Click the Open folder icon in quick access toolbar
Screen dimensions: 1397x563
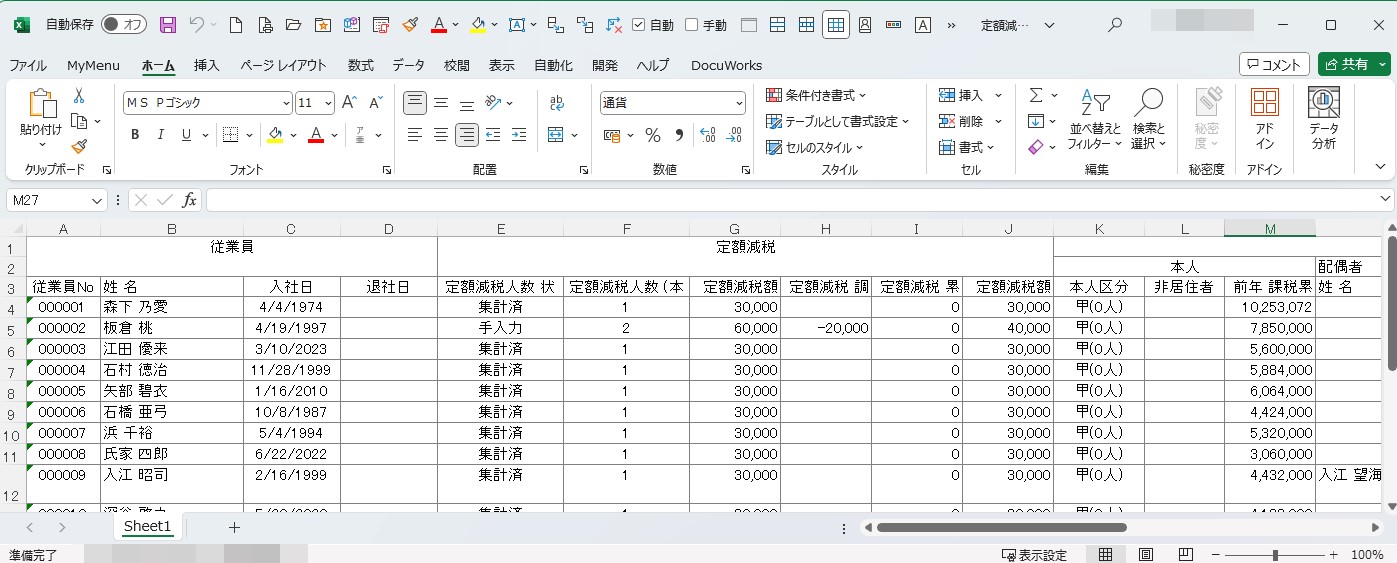point(293,25)
